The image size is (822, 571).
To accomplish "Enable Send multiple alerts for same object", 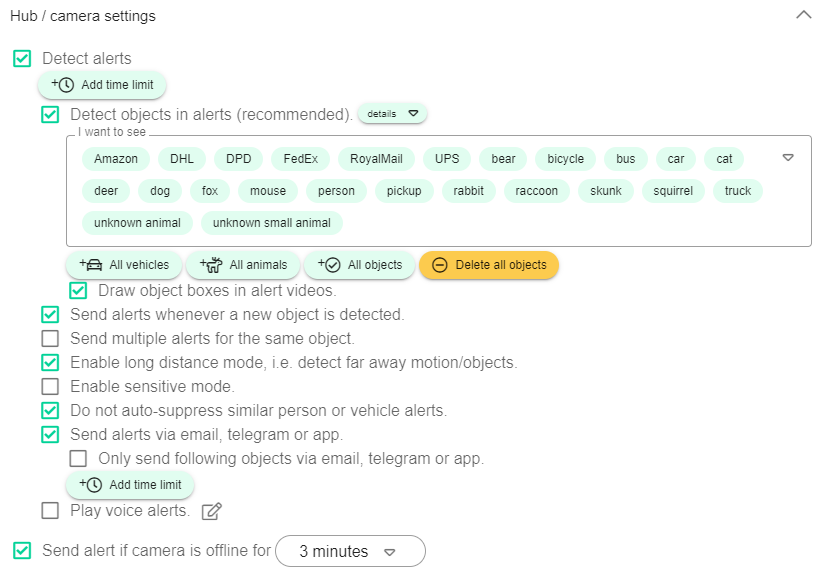I will click(50, 339).
